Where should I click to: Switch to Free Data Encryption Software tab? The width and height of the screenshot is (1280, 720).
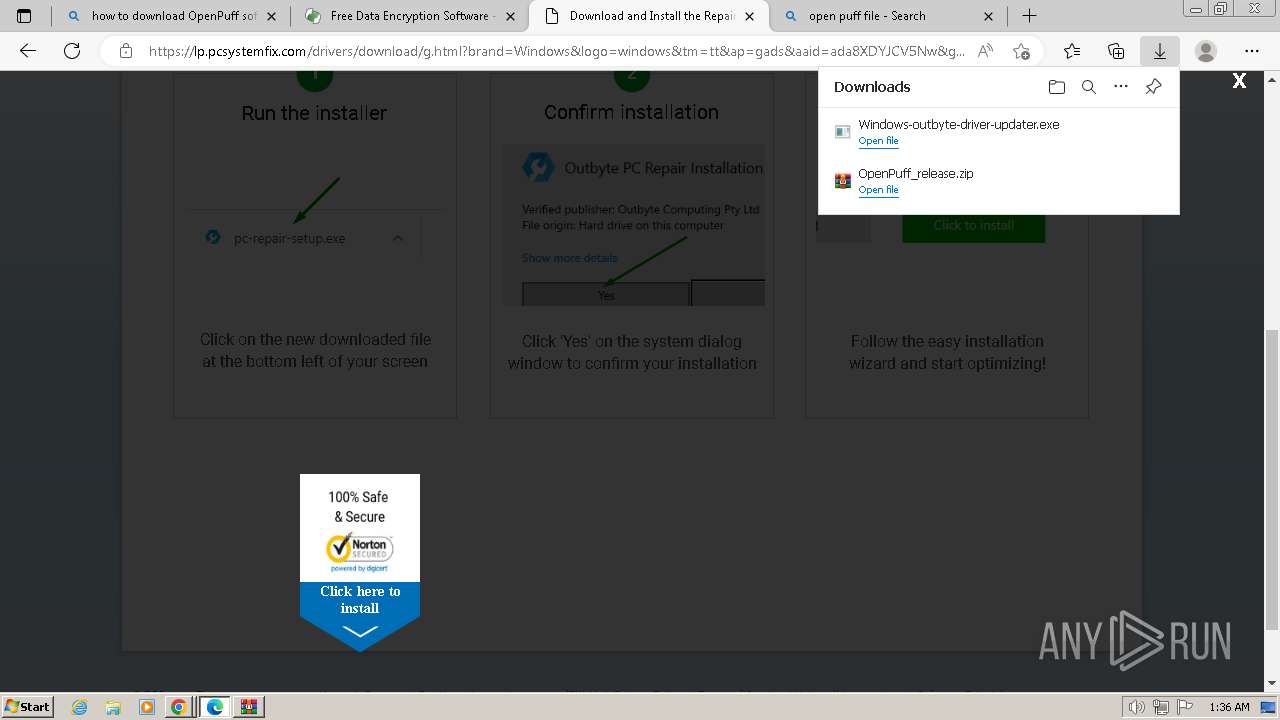coord(412,16)
